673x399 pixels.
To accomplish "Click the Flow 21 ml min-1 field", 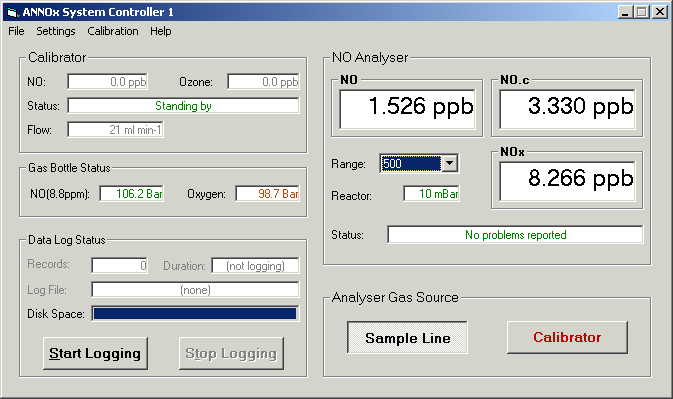I will 115,130.
